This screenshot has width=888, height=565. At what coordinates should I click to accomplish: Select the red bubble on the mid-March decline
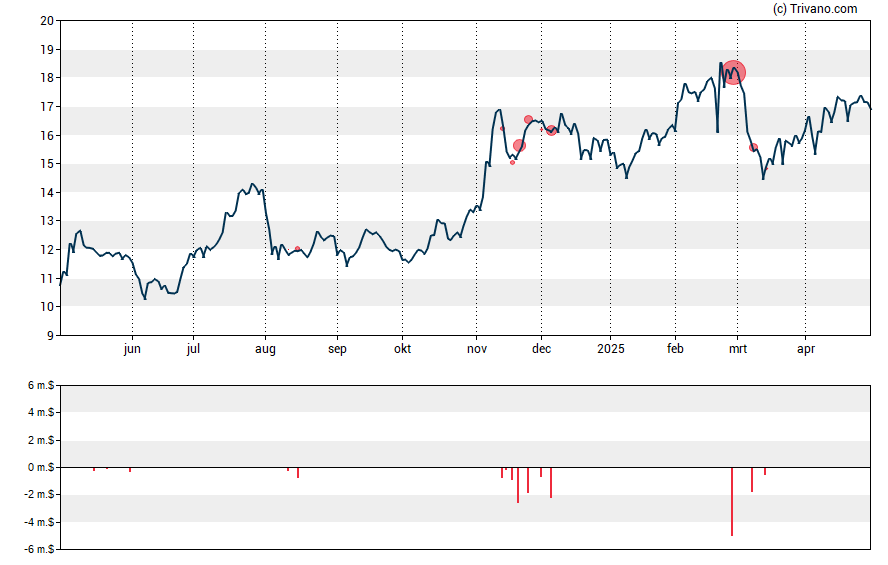tap(753, 147)
